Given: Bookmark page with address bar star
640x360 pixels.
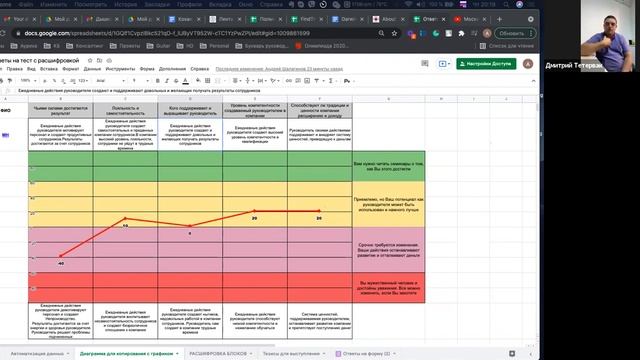Looking at the screenshot, I should coord(394,33).
